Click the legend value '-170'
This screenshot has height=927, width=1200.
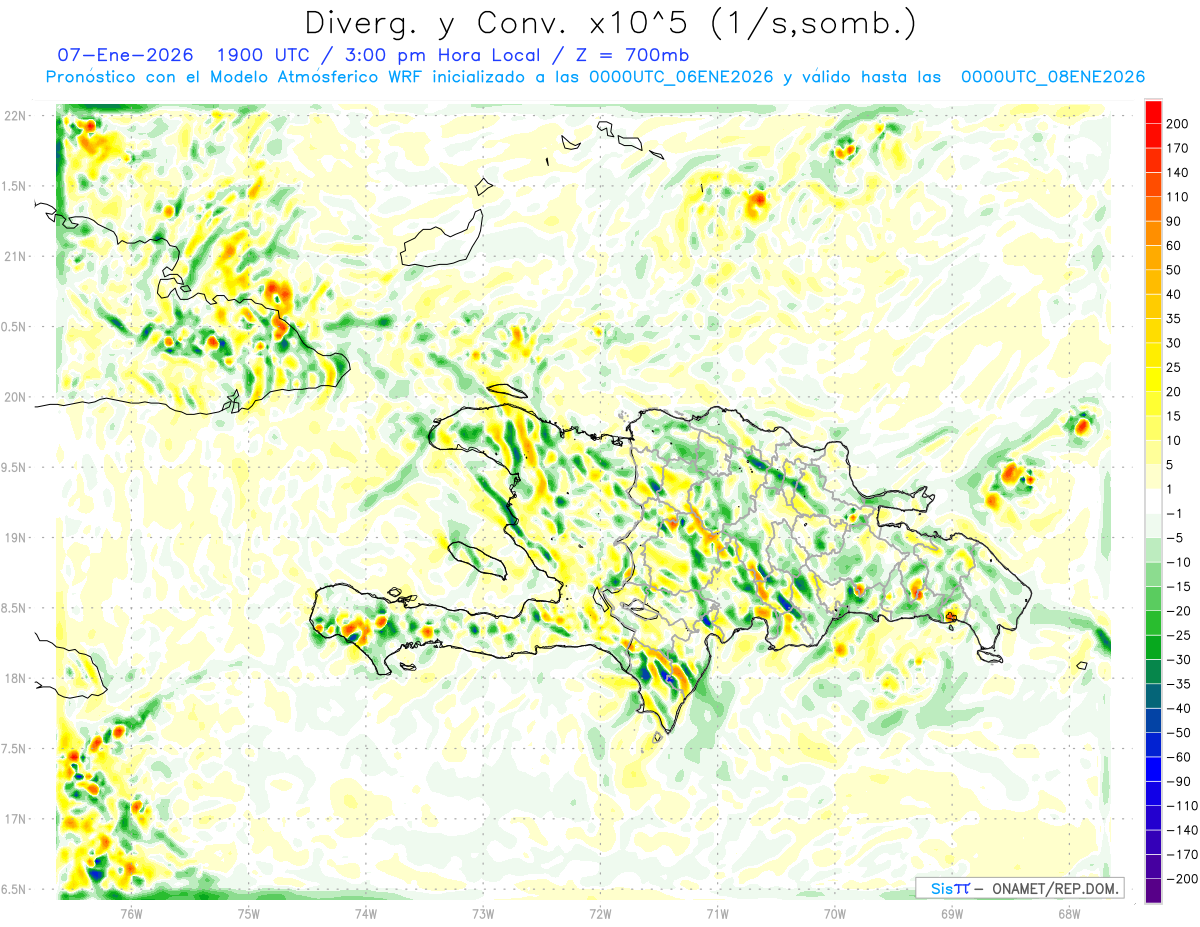click(x=1182, y=855)
